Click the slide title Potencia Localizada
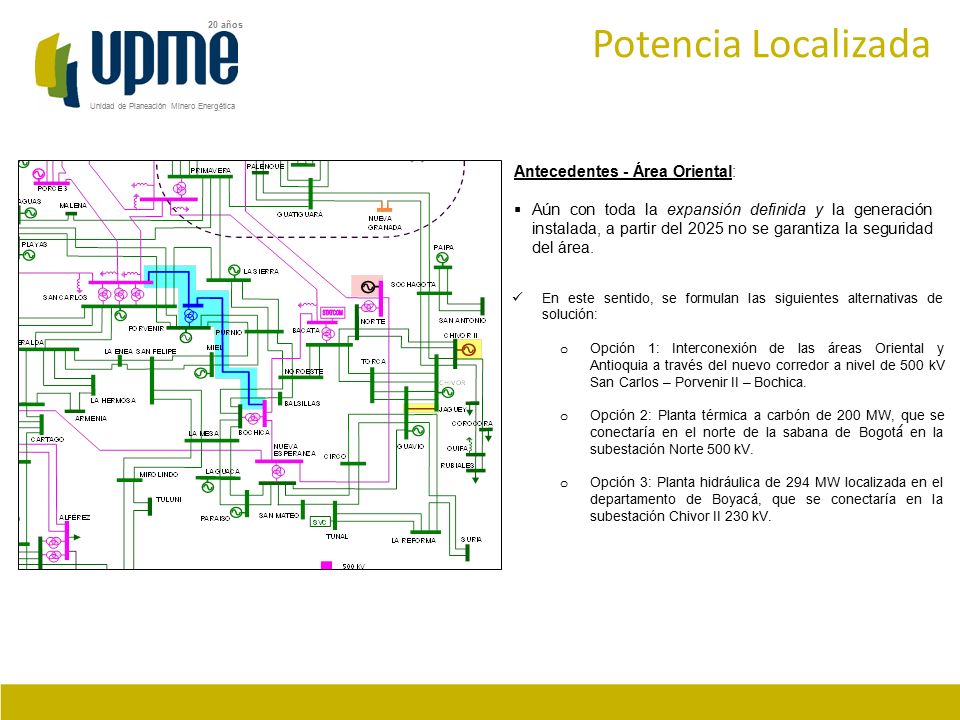The image size is (960, 720). (761, 44)
